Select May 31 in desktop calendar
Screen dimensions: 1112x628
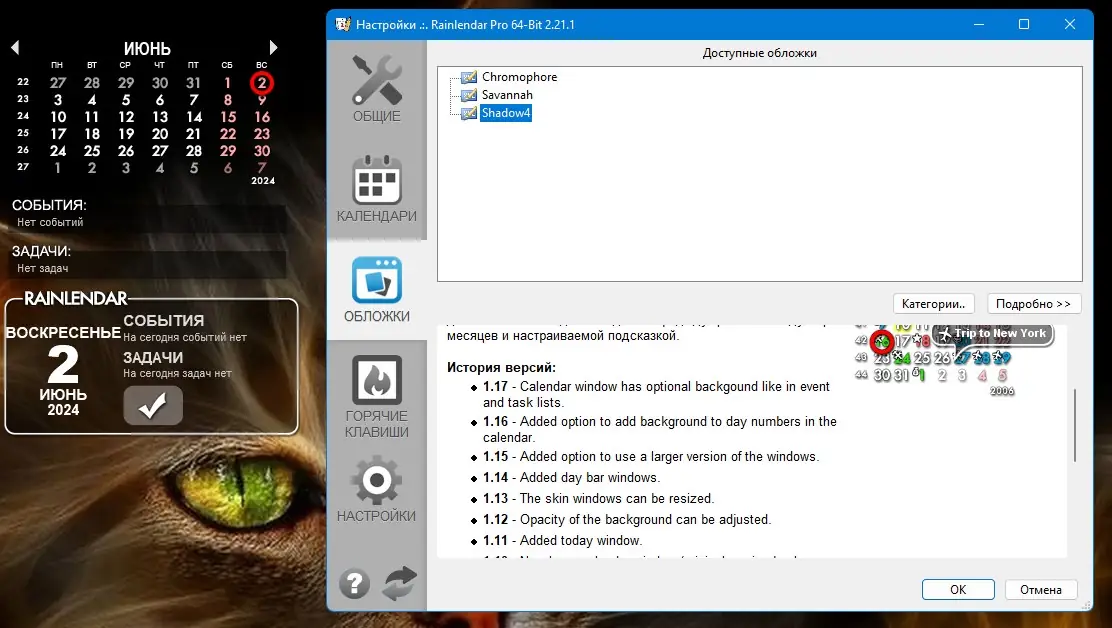[194, 83]
